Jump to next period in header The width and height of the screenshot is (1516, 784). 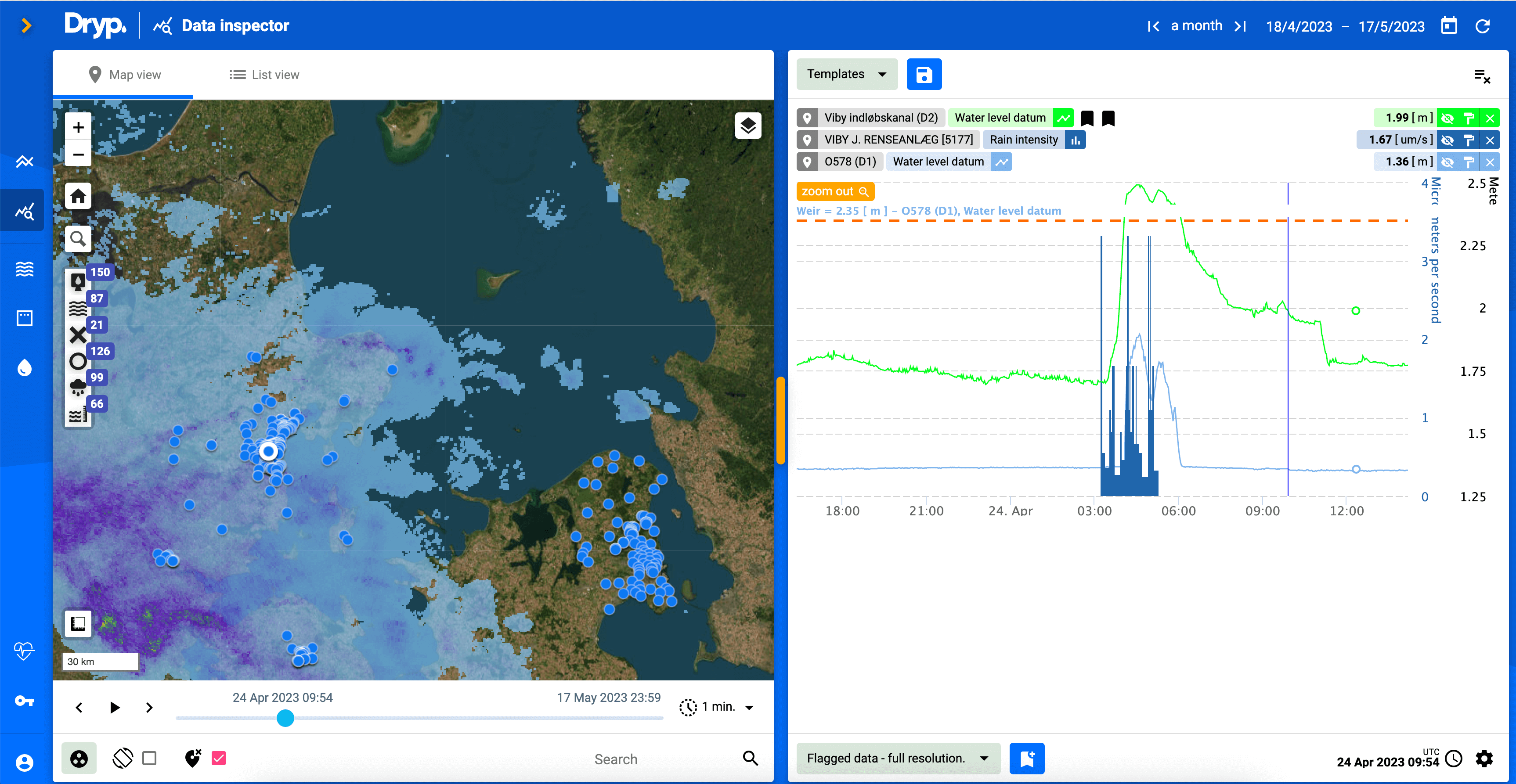[x=1241, y=26]
